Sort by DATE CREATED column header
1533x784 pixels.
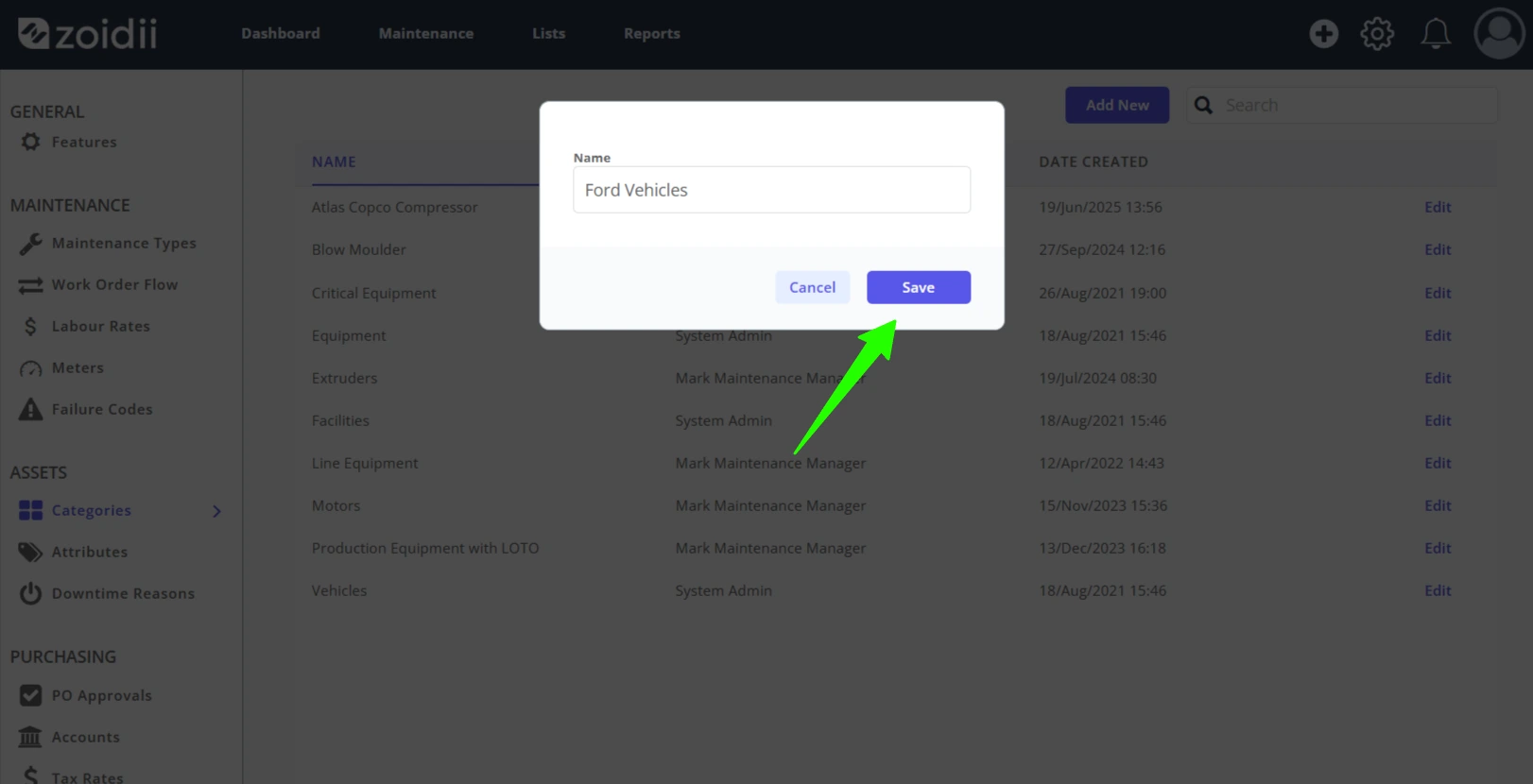click(1094, 162)
